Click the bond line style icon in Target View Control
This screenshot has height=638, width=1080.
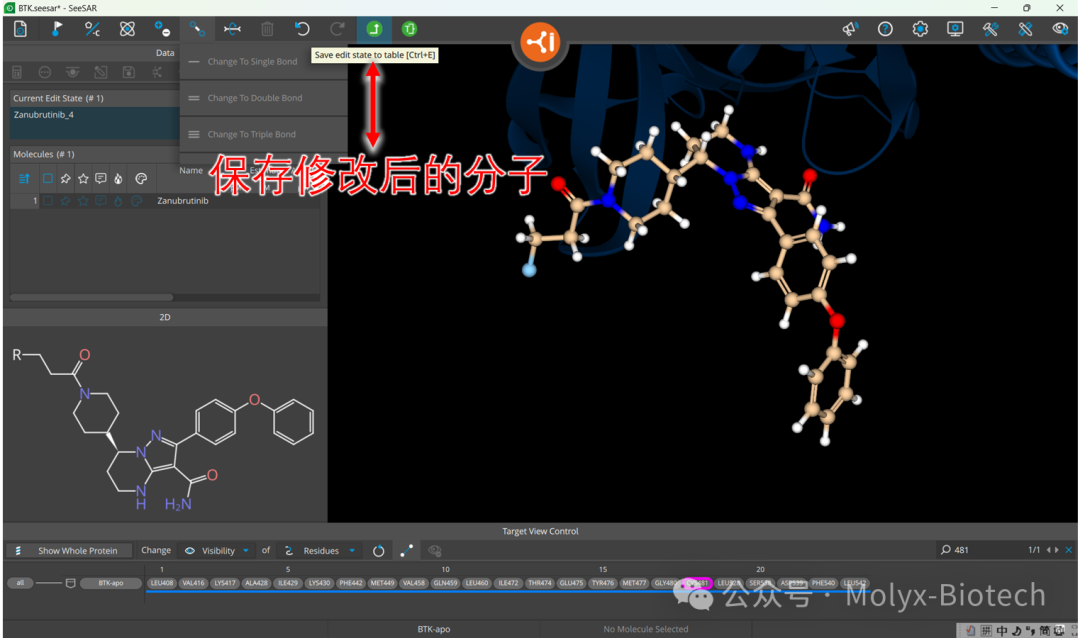pyautogui.click(x=406, y=550)
